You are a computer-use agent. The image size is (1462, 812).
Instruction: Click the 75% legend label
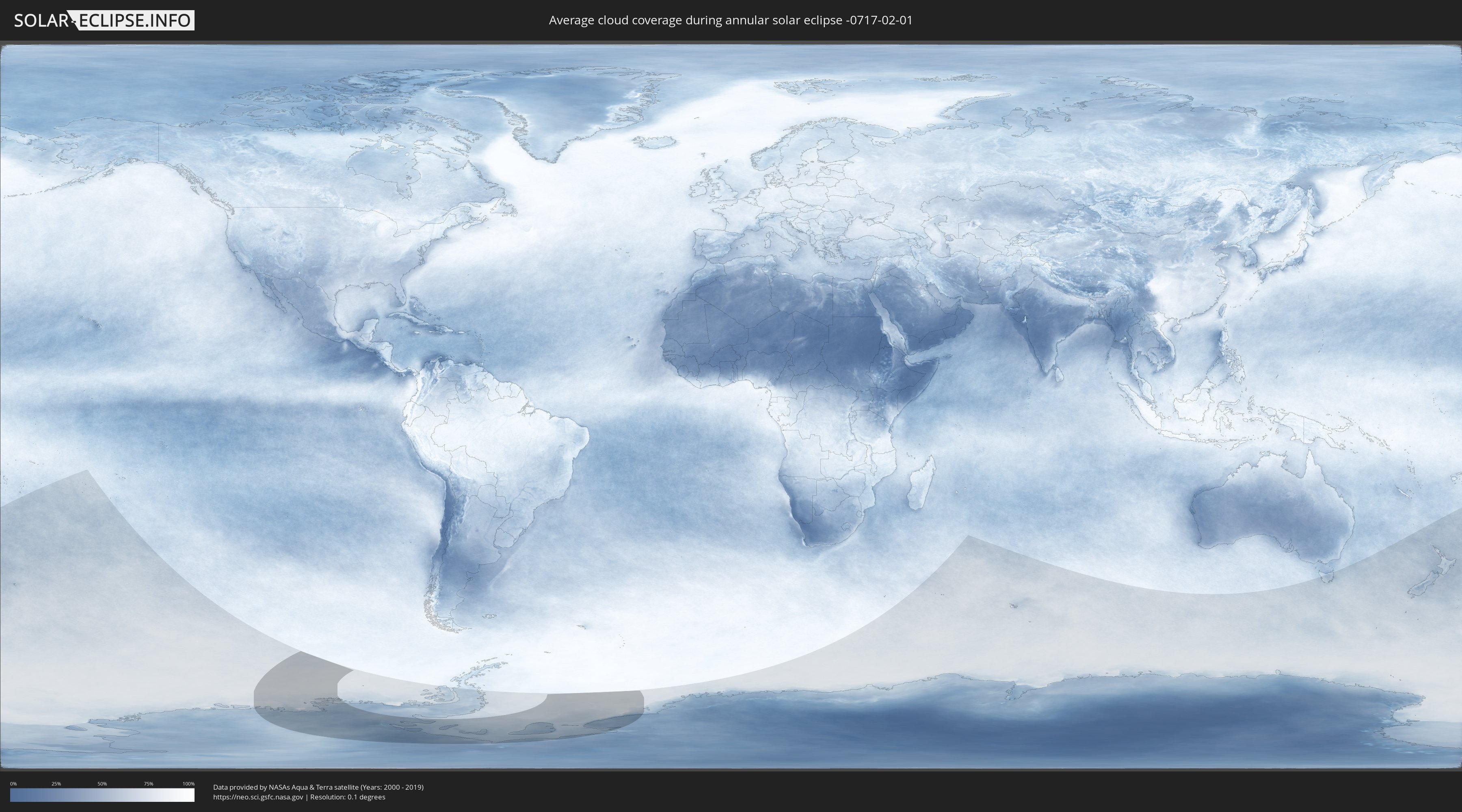point(148,784)
